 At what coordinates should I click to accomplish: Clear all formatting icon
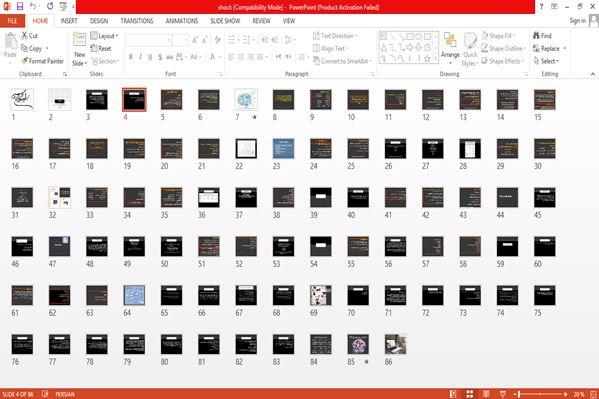tap(218, 40)
